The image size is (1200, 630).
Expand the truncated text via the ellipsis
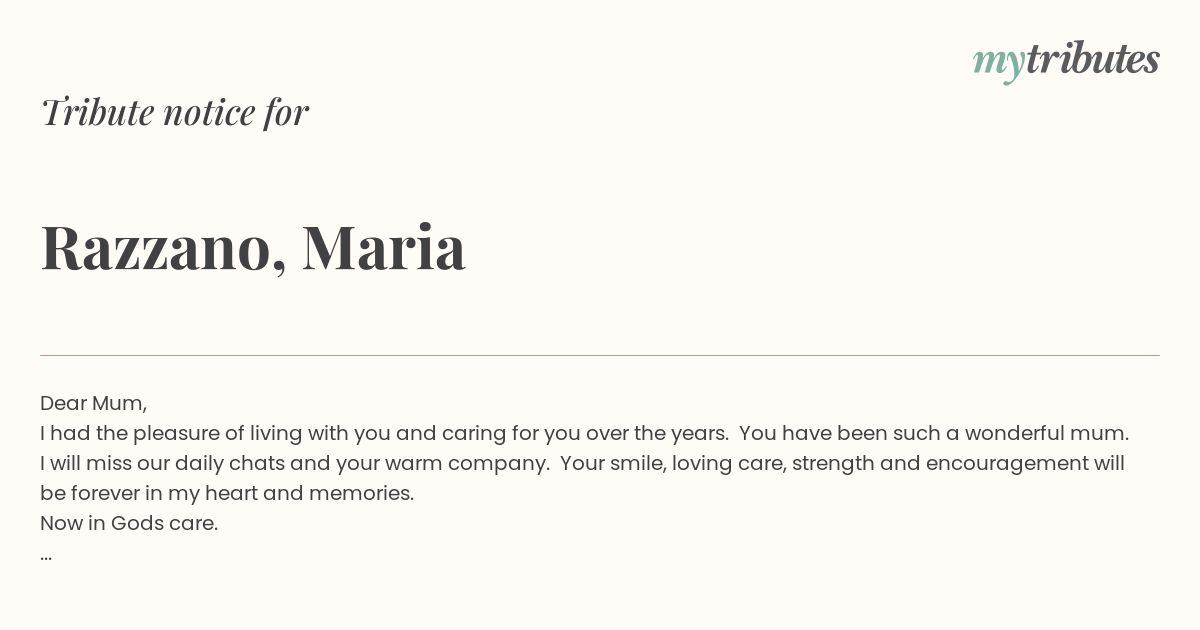pos(46,554)
